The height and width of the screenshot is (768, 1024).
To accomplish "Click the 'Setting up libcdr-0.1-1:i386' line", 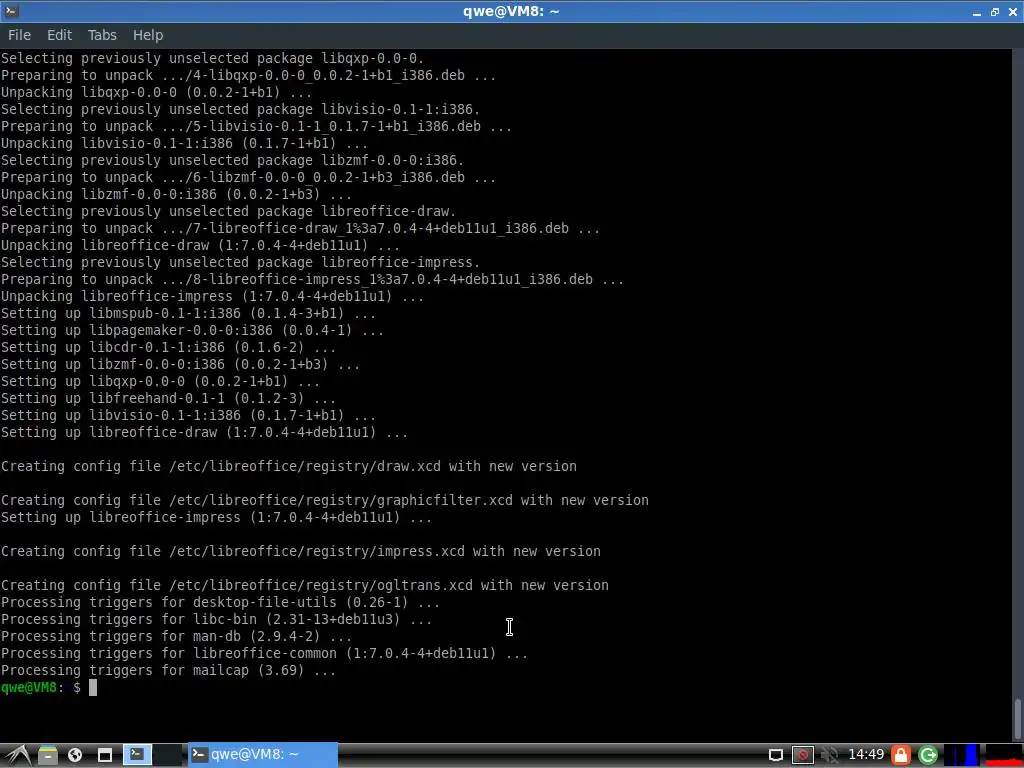I will [x=168, y=348].
